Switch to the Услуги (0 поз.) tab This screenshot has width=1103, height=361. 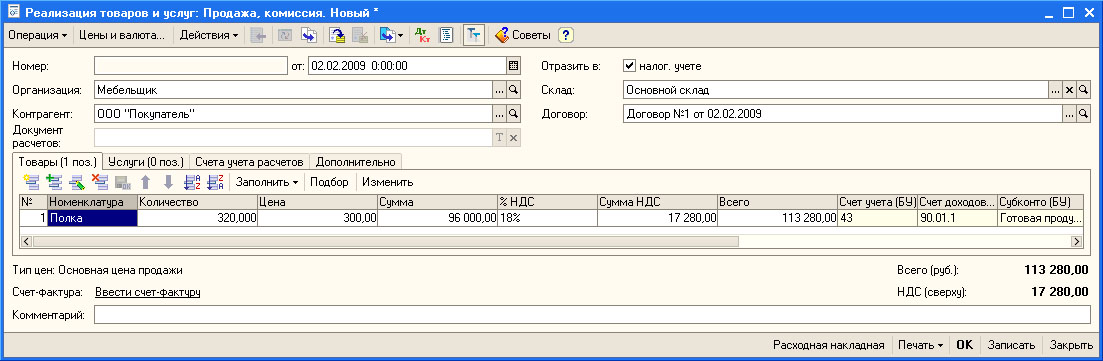(x=146, y=162)
